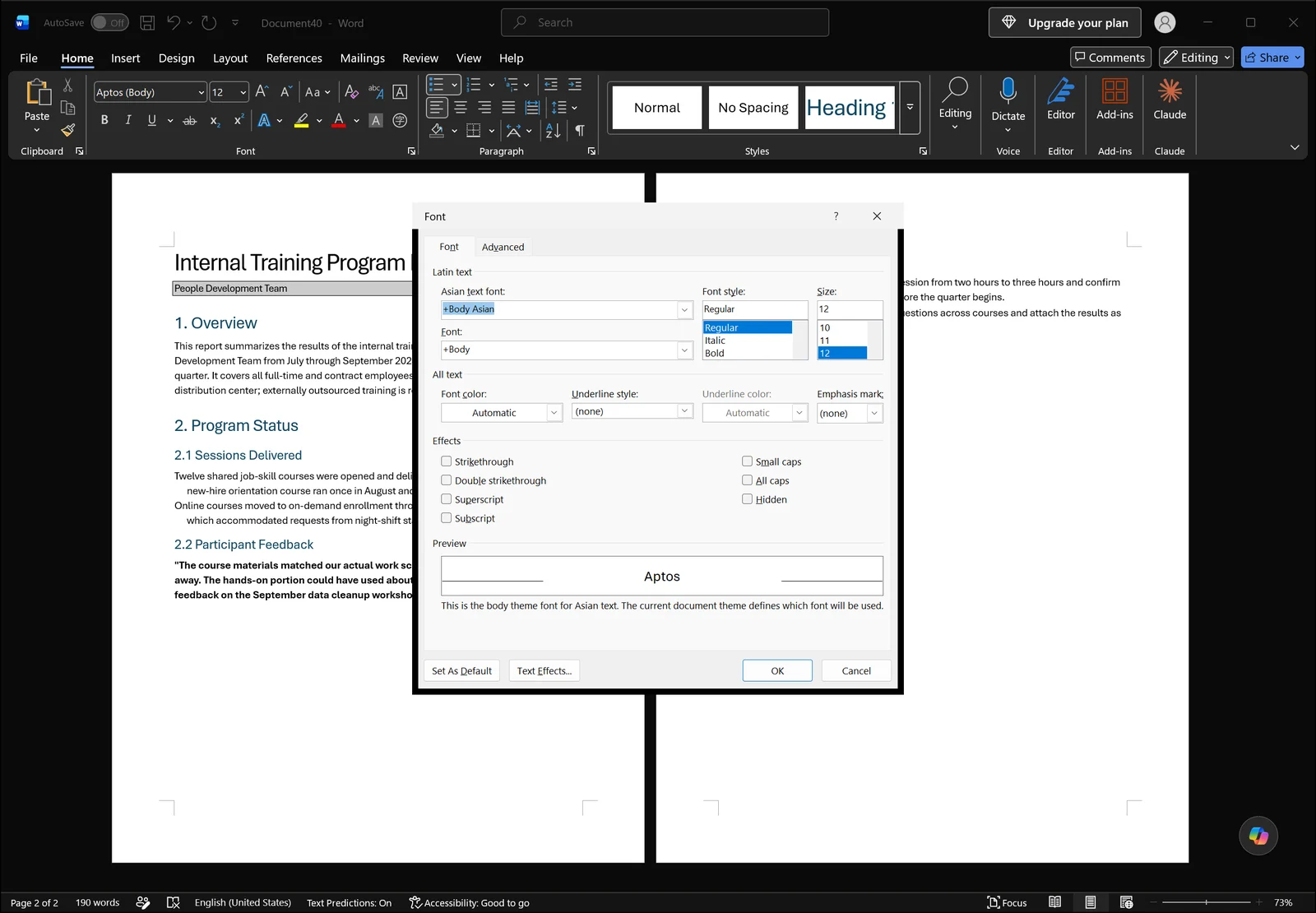Click the Copy icon in Clipboard
Screen dimensions: 1316x913
coord(68,108)
